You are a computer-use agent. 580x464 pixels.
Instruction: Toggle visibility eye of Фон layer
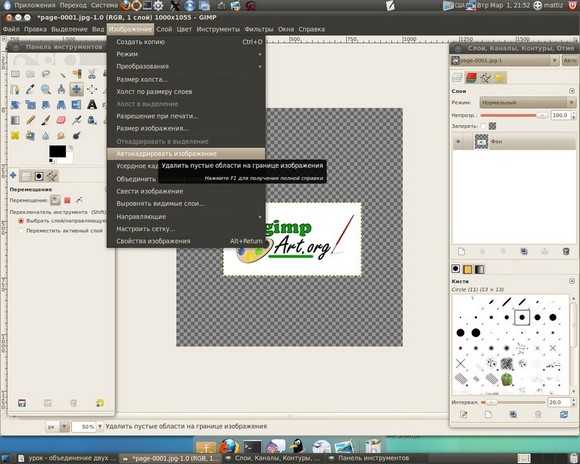[459, 142]
